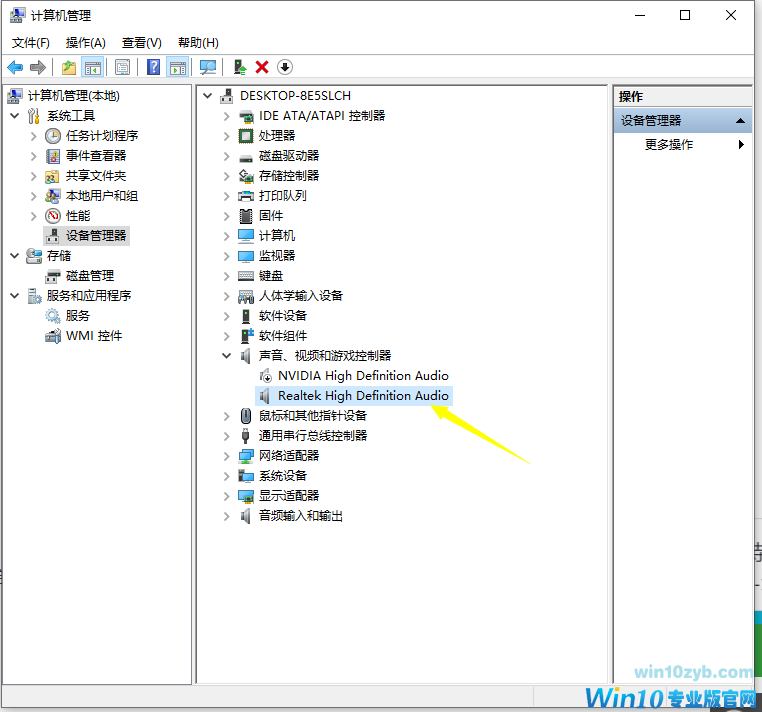Screen dimensions: 762x712
Task: Expand the 任务计划程序 tree node
Action: [34, 136]
